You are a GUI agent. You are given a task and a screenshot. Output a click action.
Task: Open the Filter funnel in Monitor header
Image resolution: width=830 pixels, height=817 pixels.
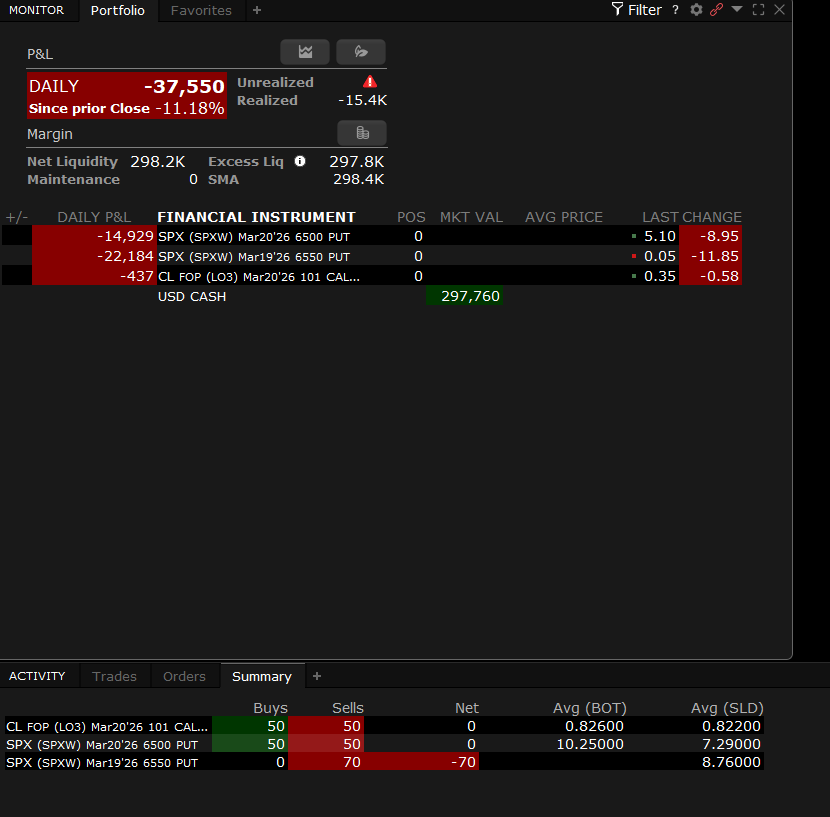coord(637,10)
